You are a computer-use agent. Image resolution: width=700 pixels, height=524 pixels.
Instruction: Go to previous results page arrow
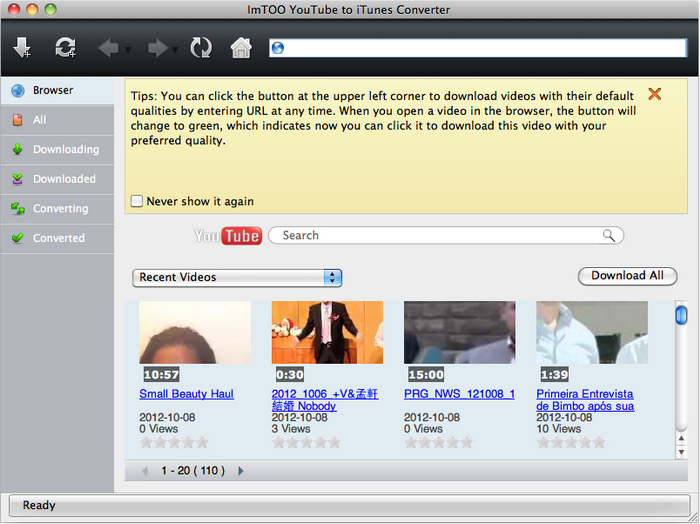(x=145, y=471)
